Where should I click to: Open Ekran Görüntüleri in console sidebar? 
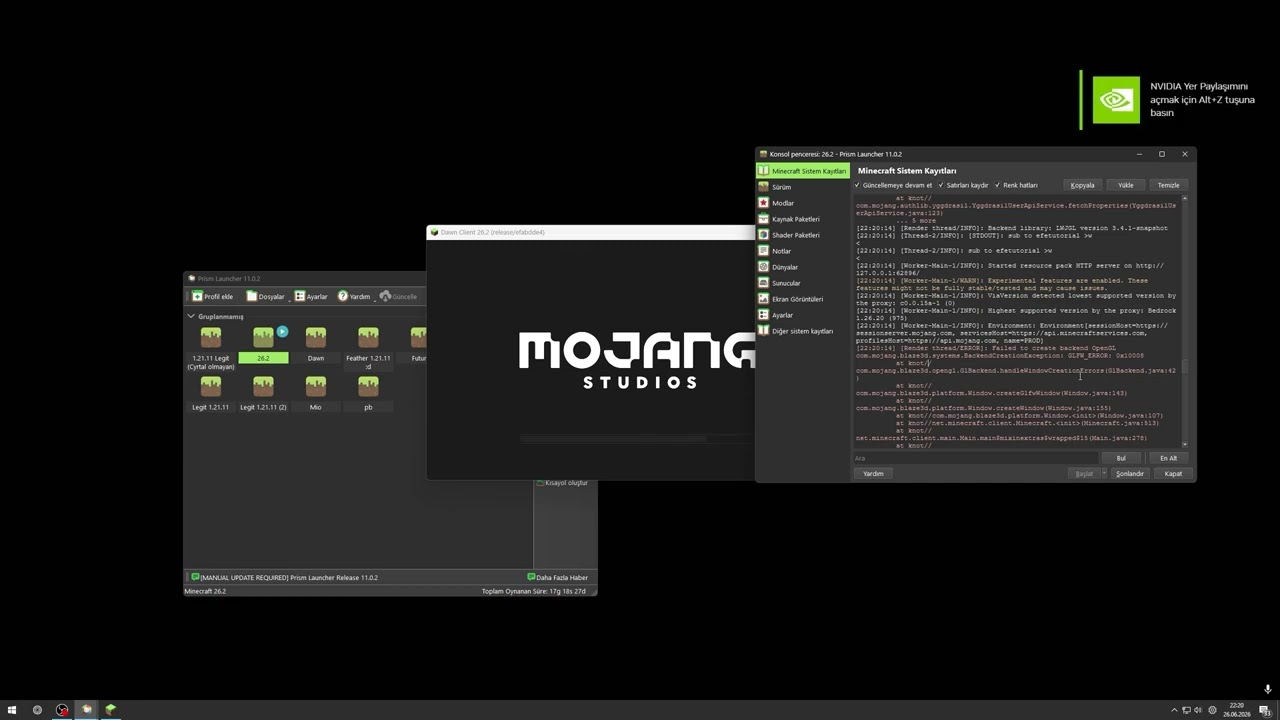point(802,299)
